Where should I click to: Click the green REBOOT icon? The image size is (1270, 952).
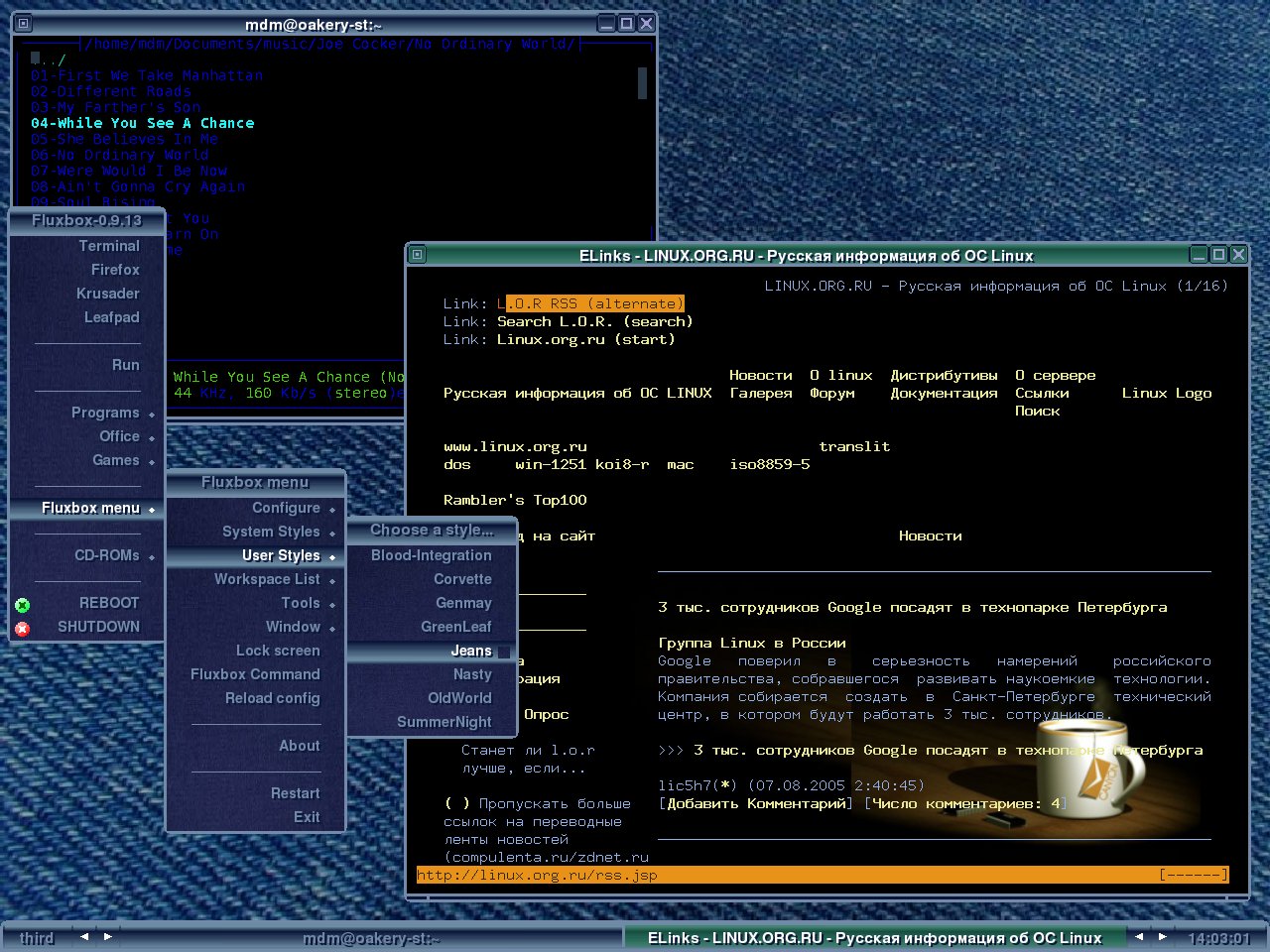click(x=22, y=605)
